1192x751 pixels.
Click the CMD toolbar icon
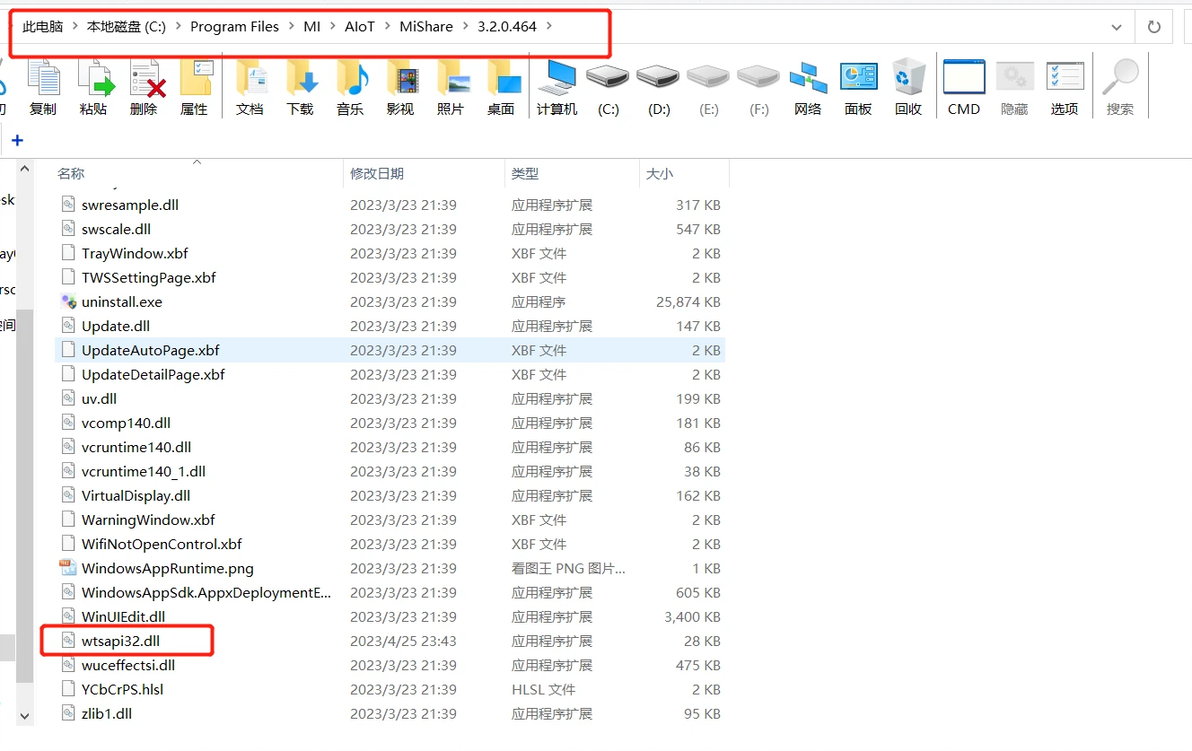964,78
